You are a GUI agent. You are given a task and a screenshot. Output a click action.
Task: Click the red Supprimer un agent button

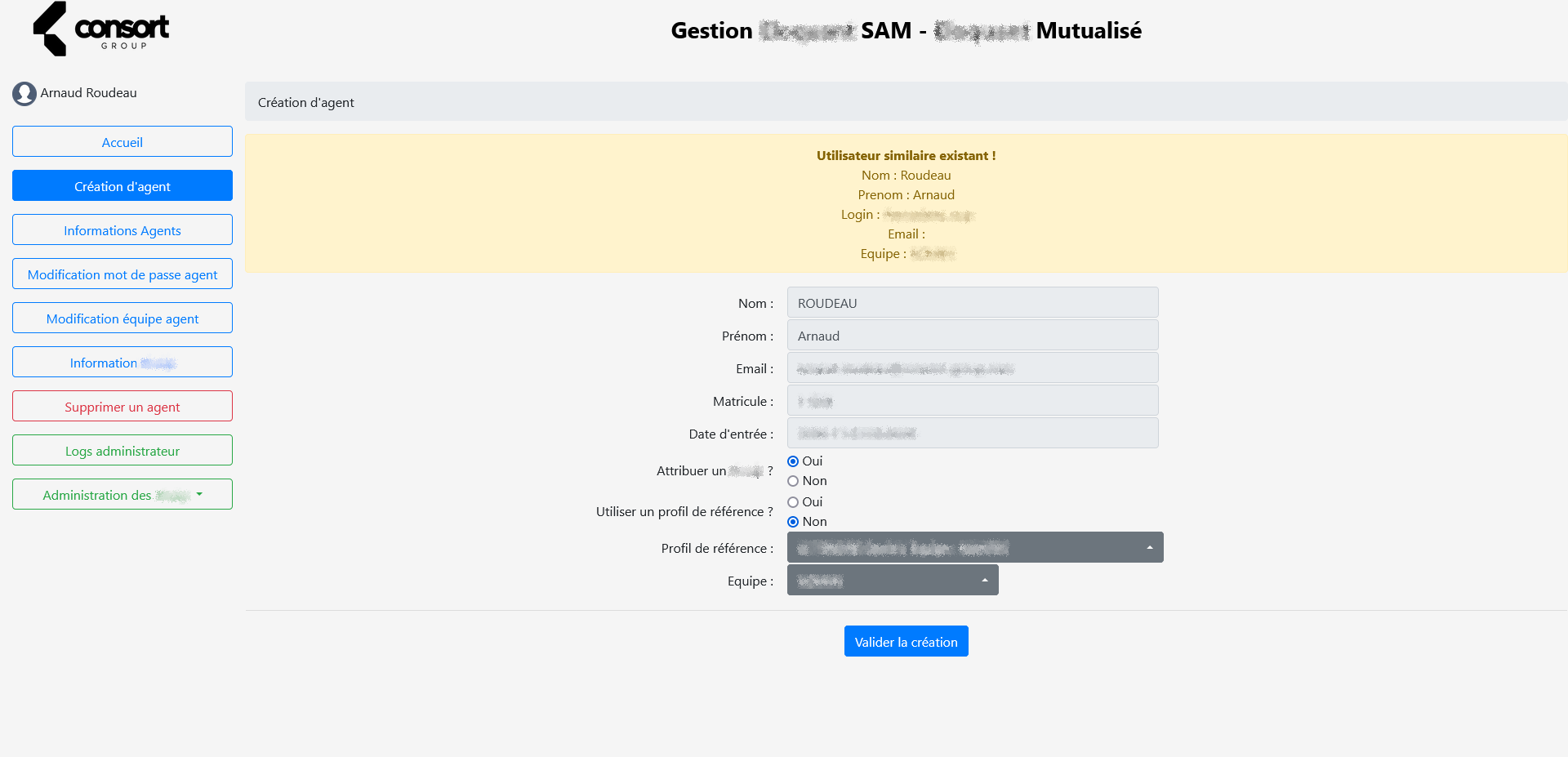(122, 407)
